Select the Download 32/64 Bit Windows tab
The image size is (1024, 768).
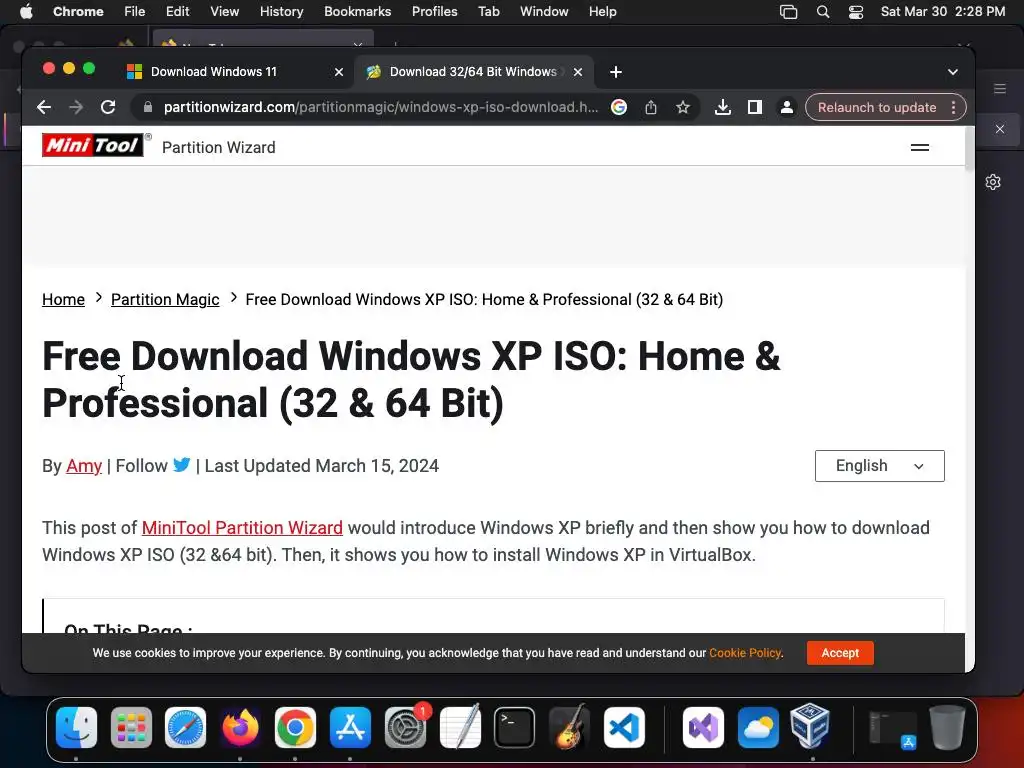tap(474, 72)
